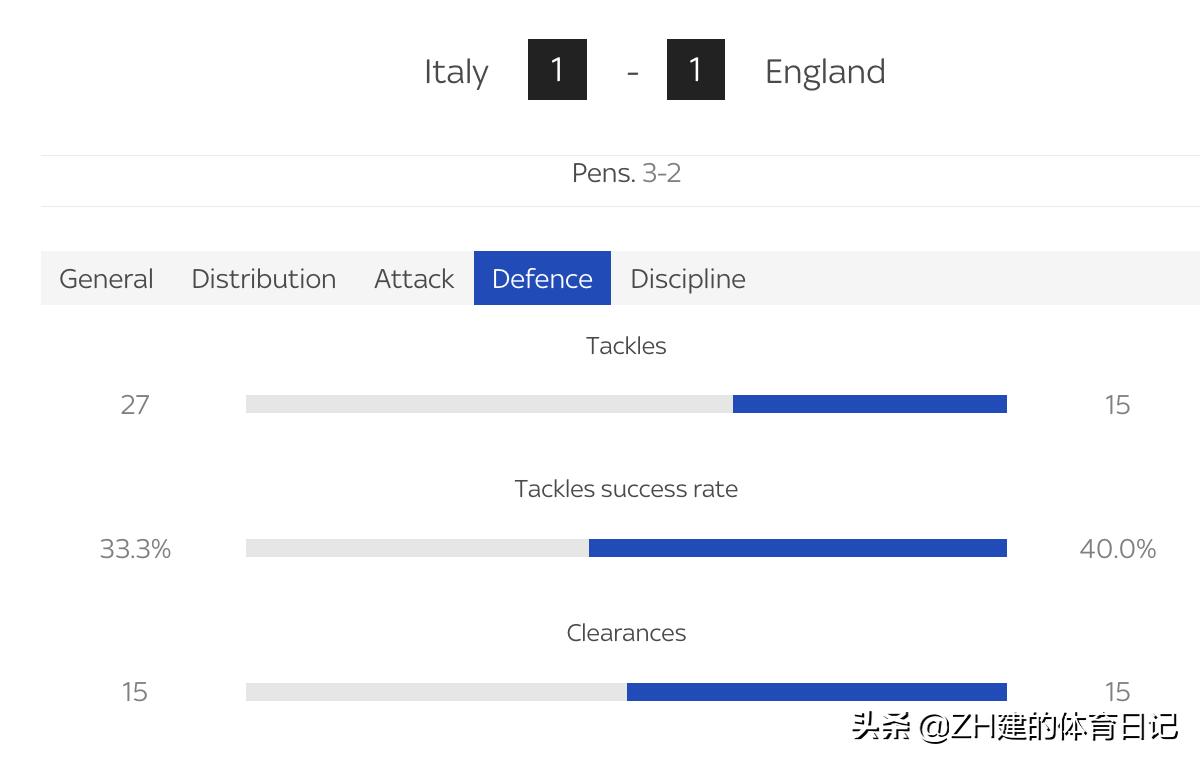
Task: Click Italy's 33.3% success rate value
Action: pos(135,549)
